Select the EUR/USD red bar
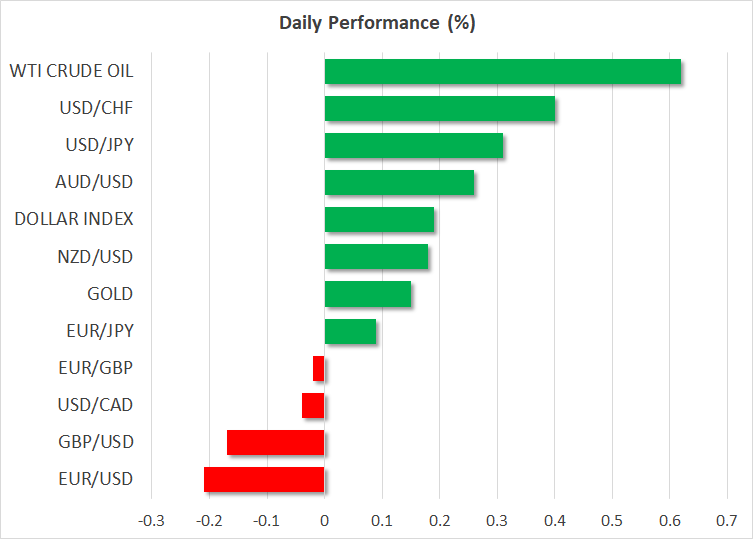This screenshot has width=753, height=539. coord(264,479)
